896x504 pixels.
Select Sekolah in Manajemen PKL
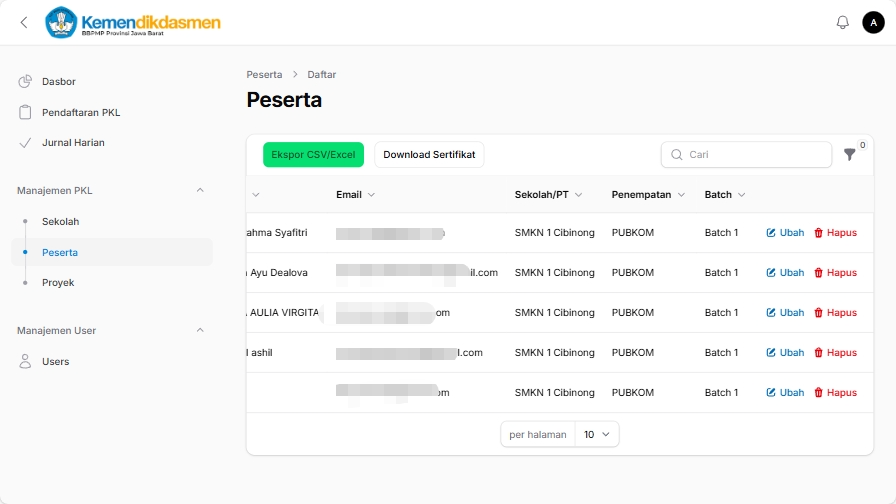60,222
